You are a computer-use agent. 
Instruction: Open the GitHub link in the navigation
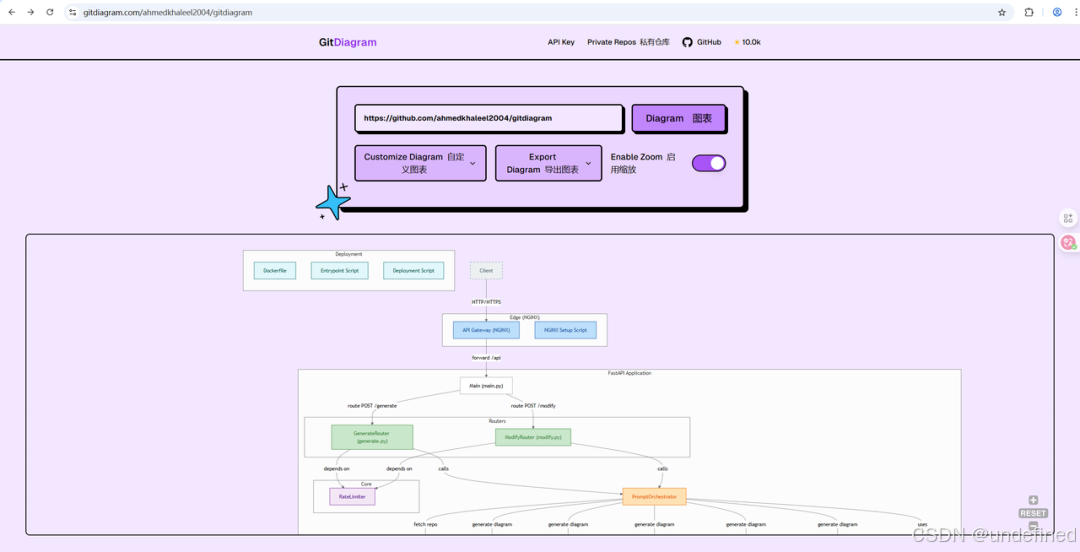[702, 42]
